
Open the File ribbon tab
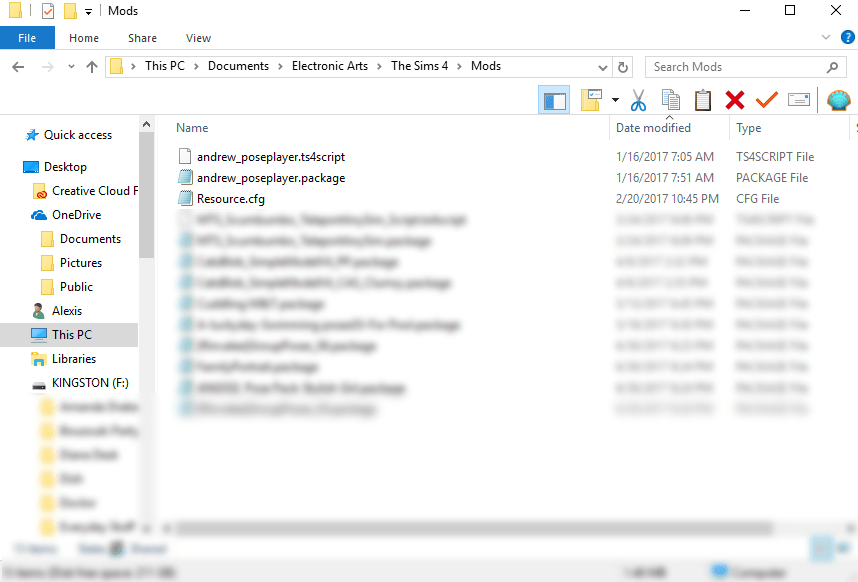(x=27, y=38)
